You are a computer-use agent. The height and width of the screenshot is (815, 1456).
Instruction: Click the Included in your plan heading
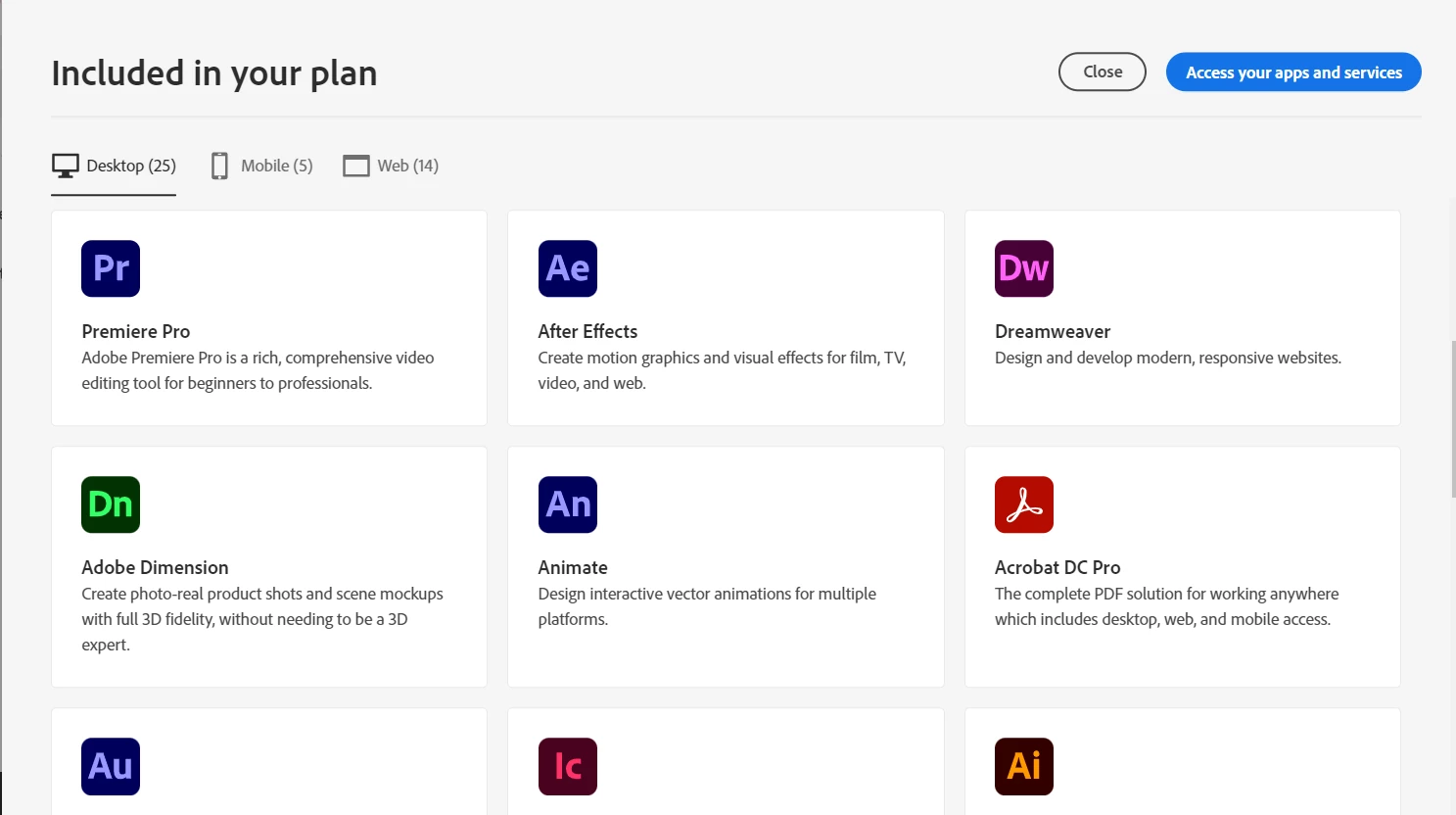point(214,73)
